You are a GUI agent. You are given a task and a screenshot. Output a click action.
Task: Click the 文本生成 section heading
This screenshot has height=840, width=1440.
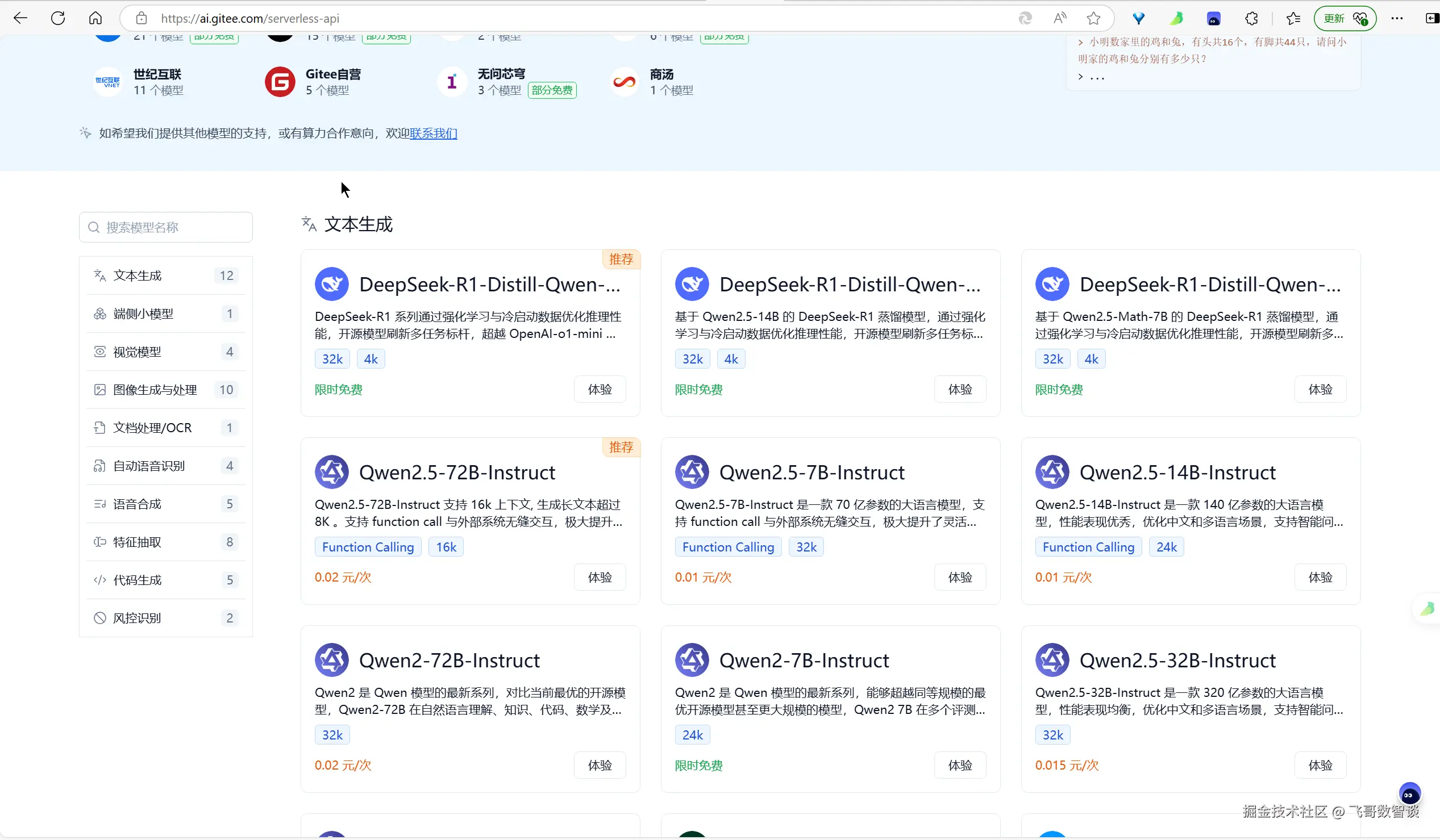coord(358,224)
